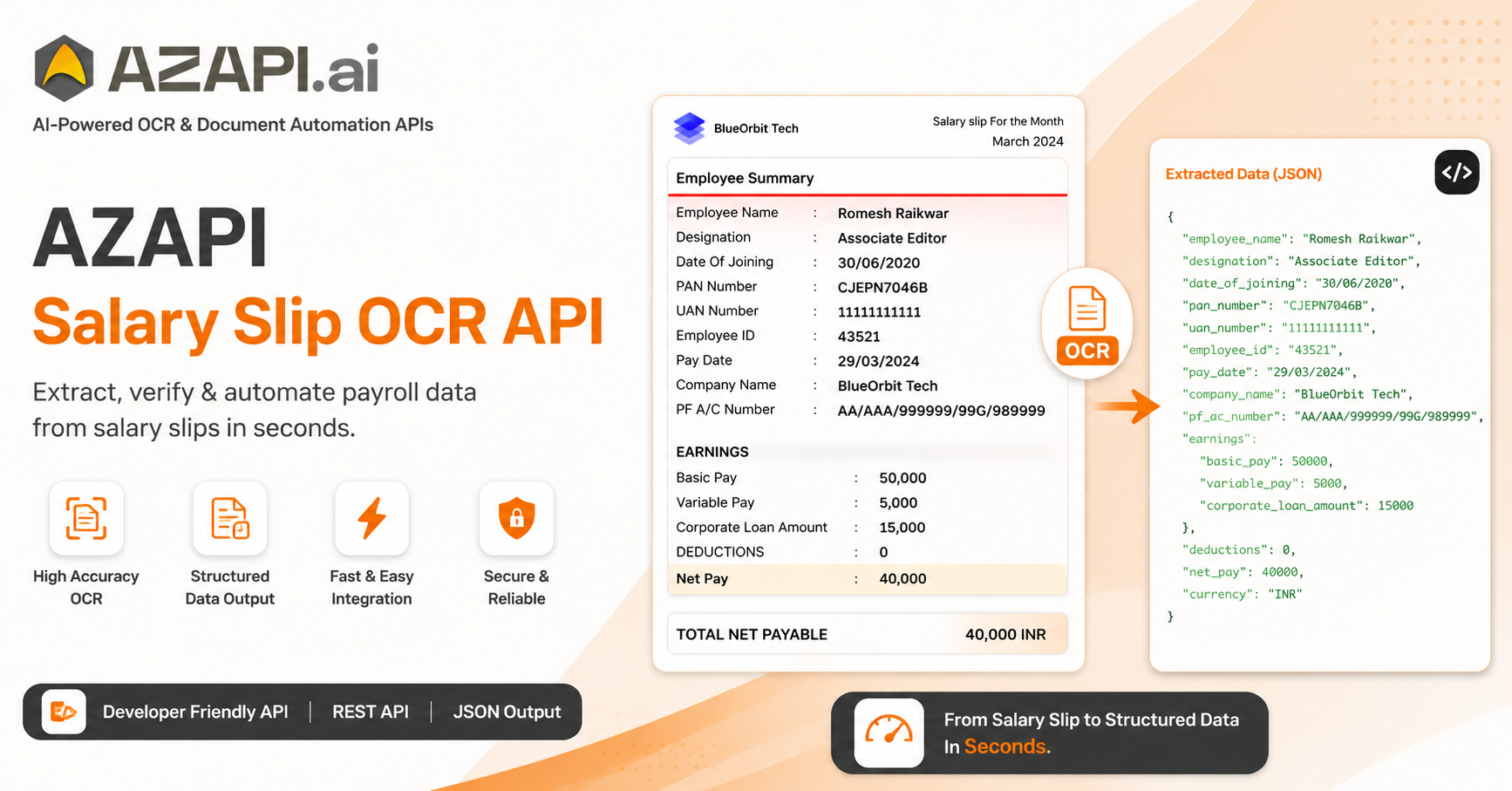Select "29/03/2024" pay date in the salary slip
The image size is (1512, 791).
click(878, 361)
